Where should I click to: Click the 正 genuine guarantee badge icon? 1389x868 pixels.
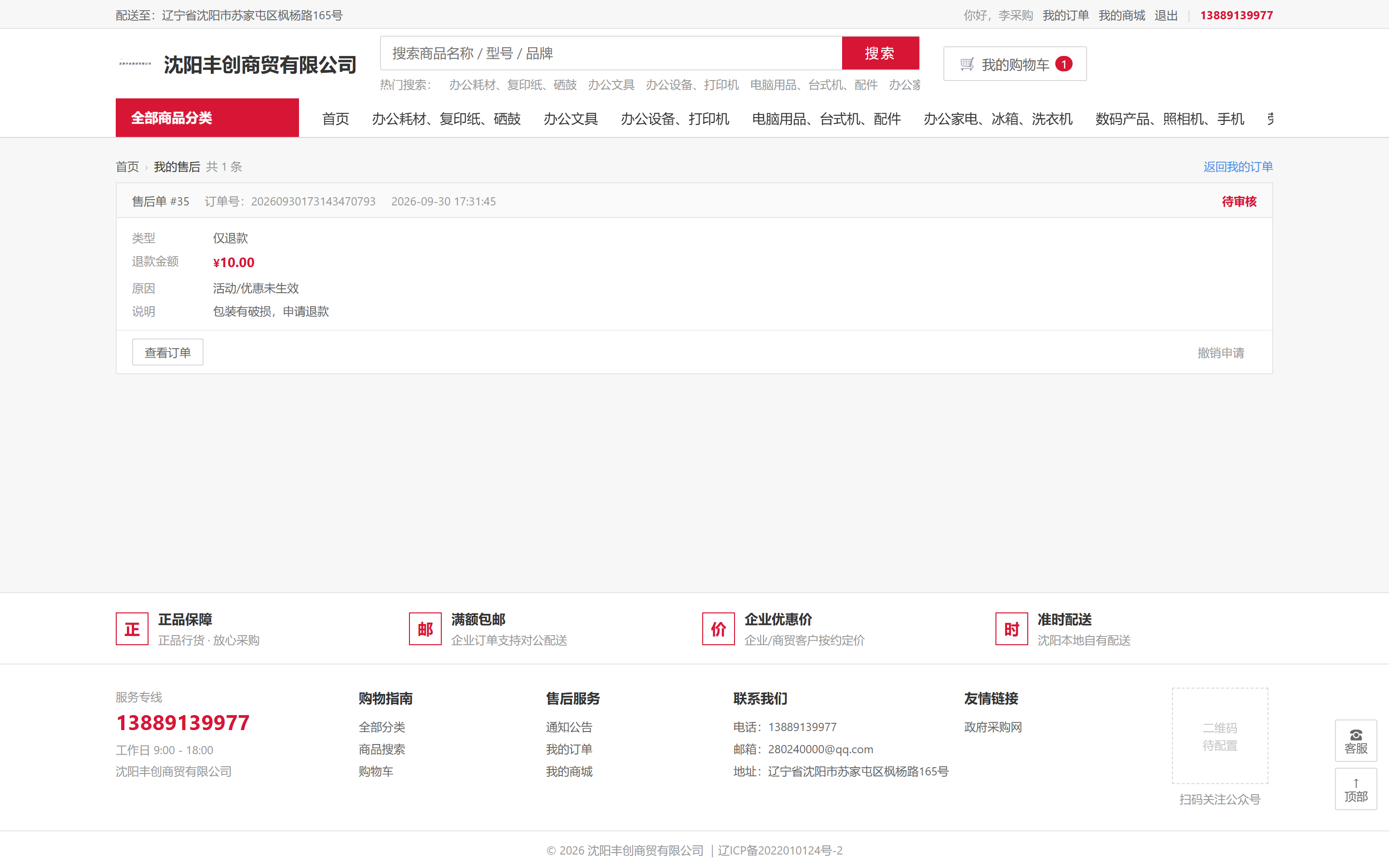tap(132, 629)
